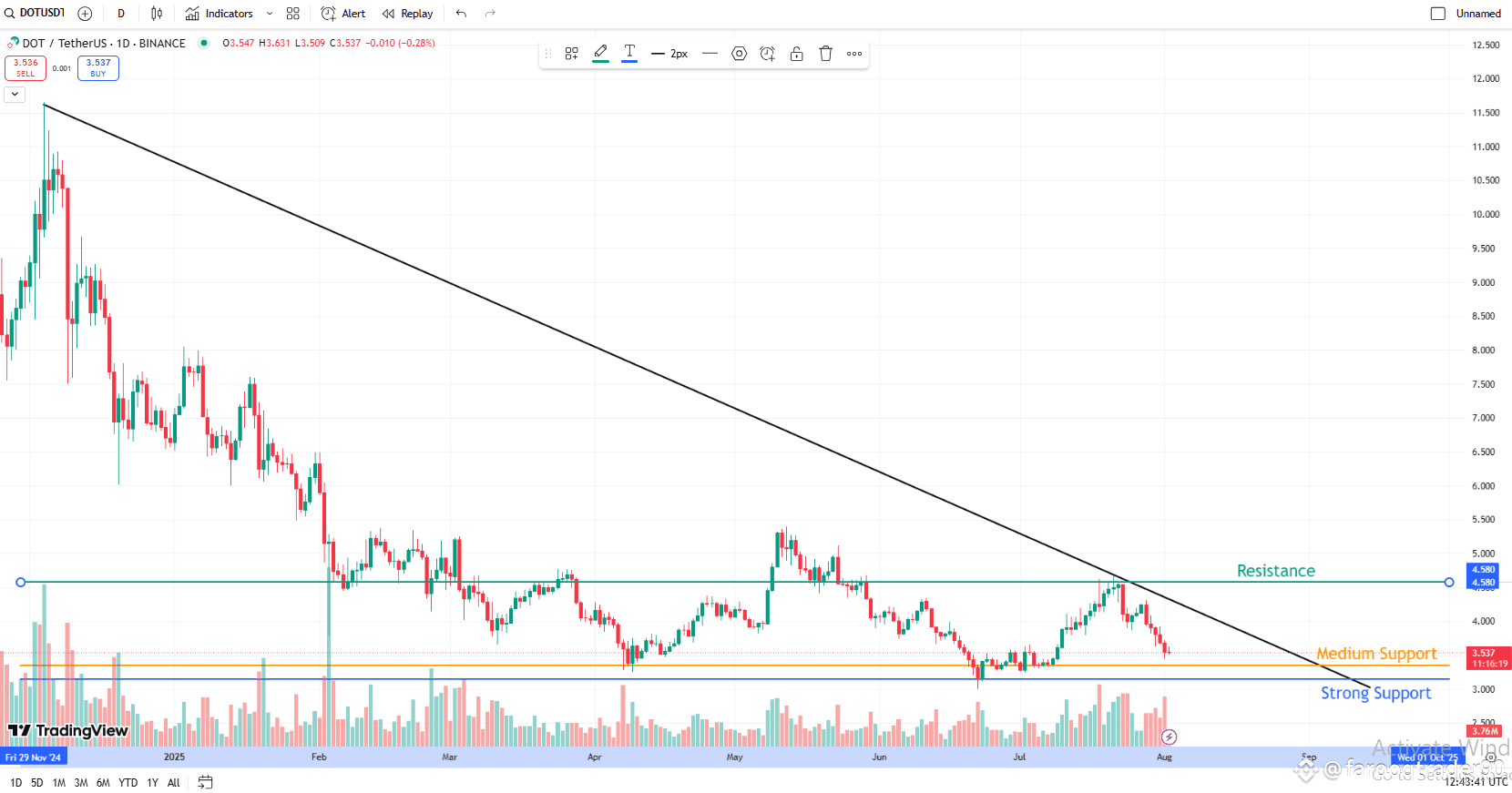Open drawing templates in floating toolbar

pos(572,54)
